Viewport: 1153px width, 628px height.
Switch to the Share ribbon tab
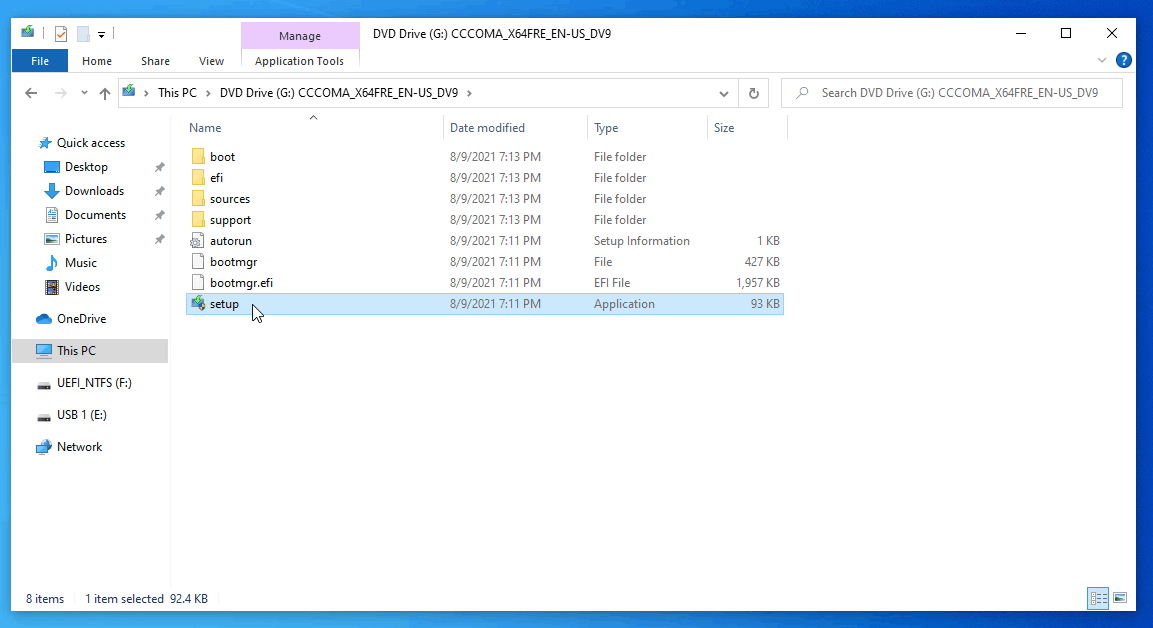155,61
